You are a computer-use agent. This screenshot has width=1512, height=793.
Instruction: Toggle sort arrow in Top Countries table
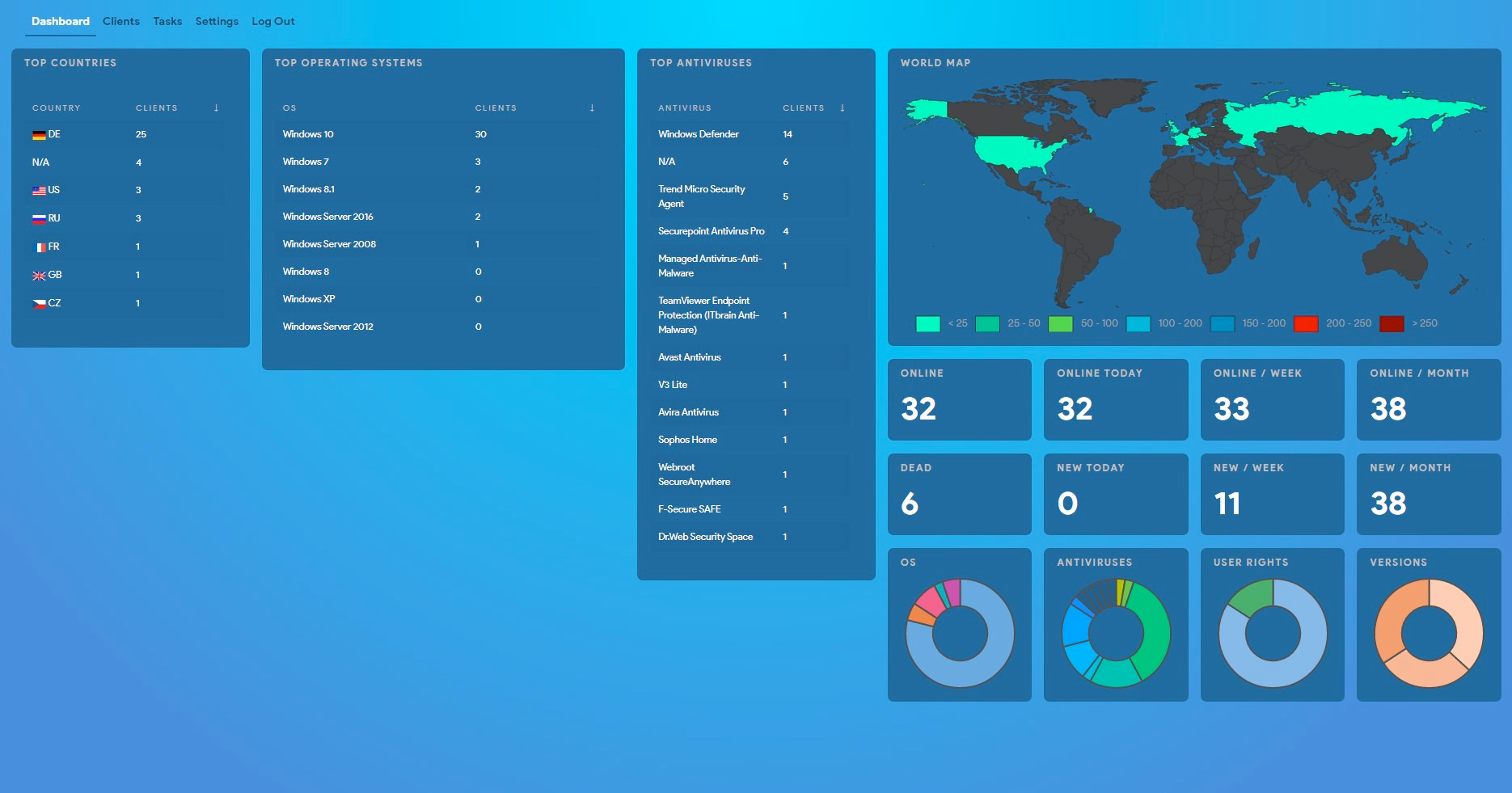point(216,108)
